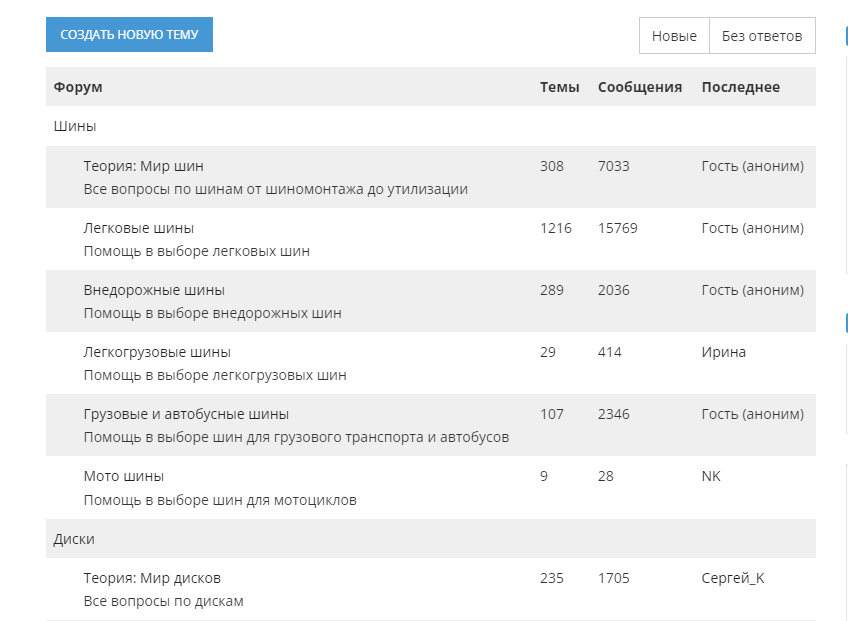
Task: Click topic count 107
Action: [x=552, y=414]
